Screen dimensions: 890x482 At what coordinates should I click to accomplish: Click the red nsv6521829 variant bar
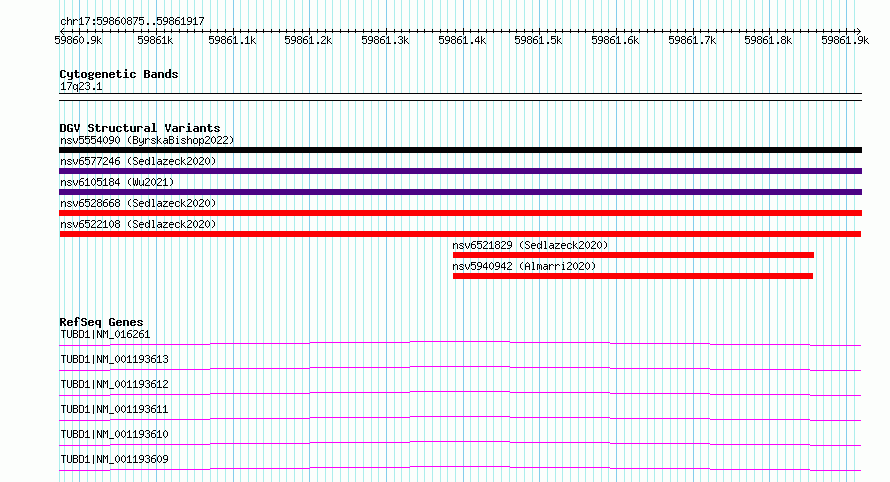633,255
